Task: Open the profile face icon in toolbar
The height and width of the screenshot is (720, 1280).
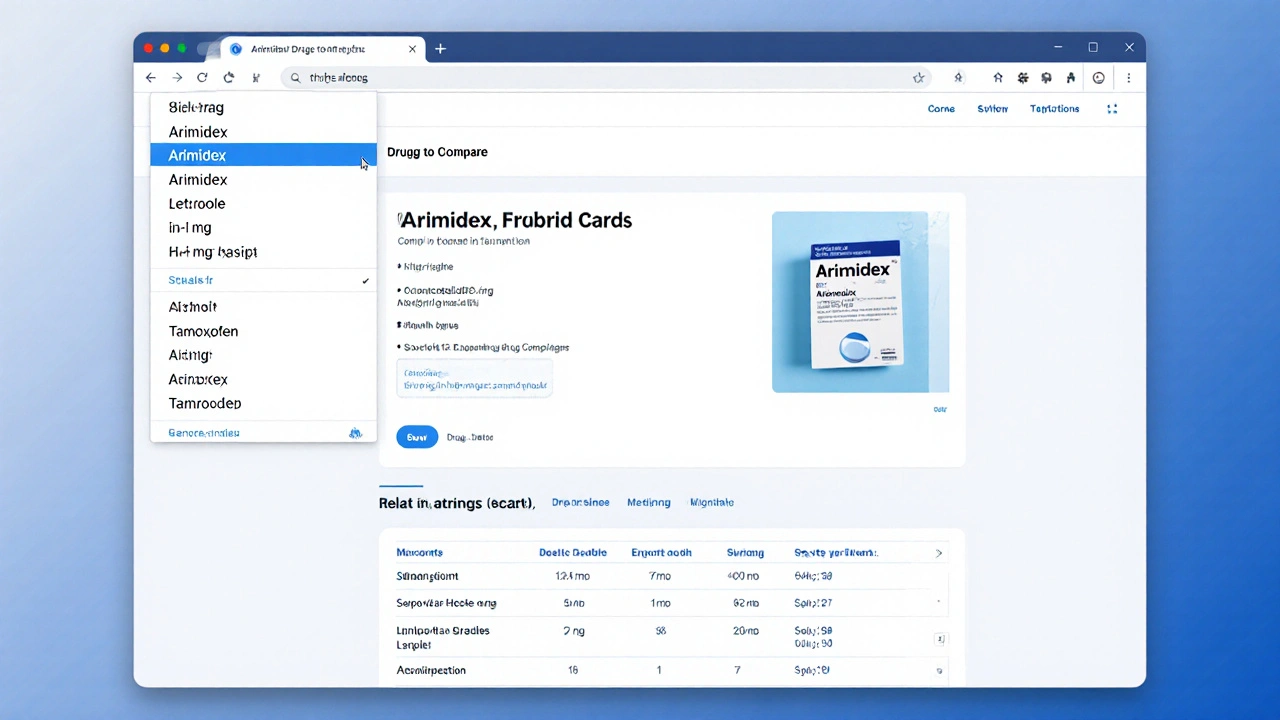Action: [x=1098, y=78]
